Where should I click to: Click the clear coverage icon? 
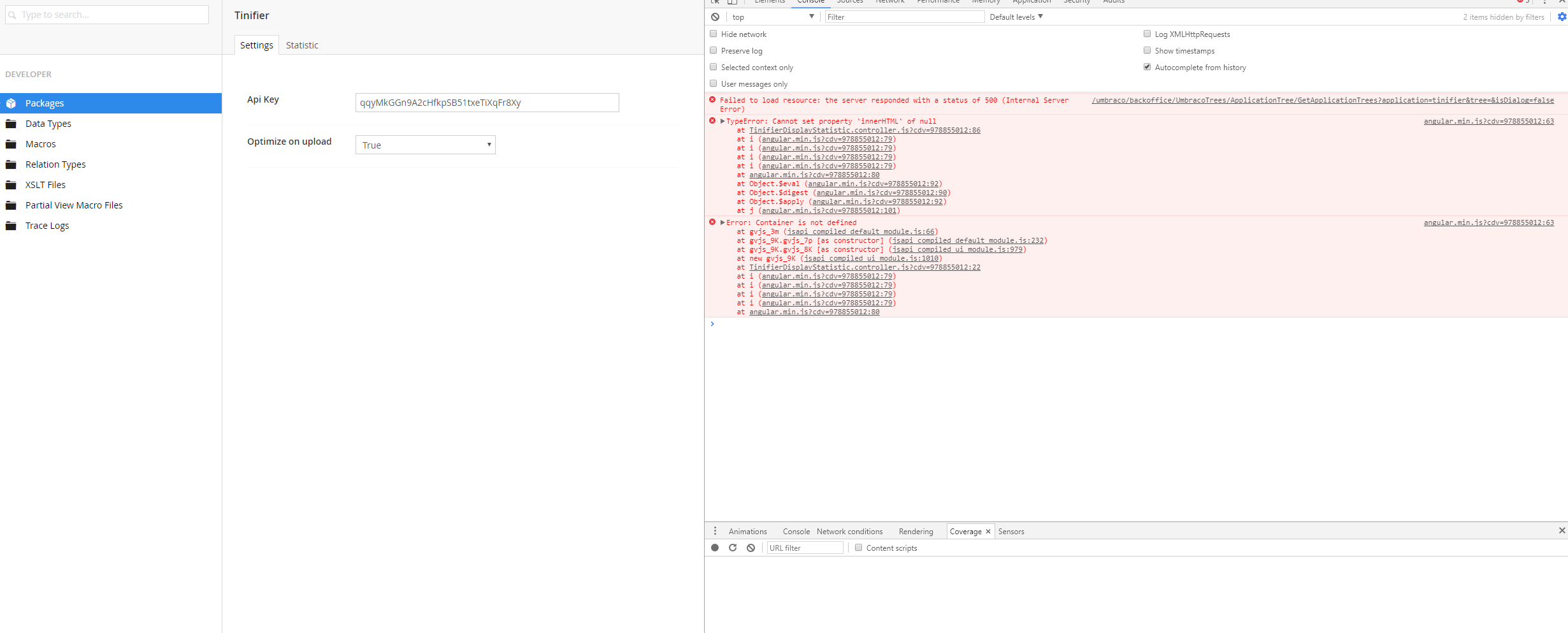tap(751, 548)
